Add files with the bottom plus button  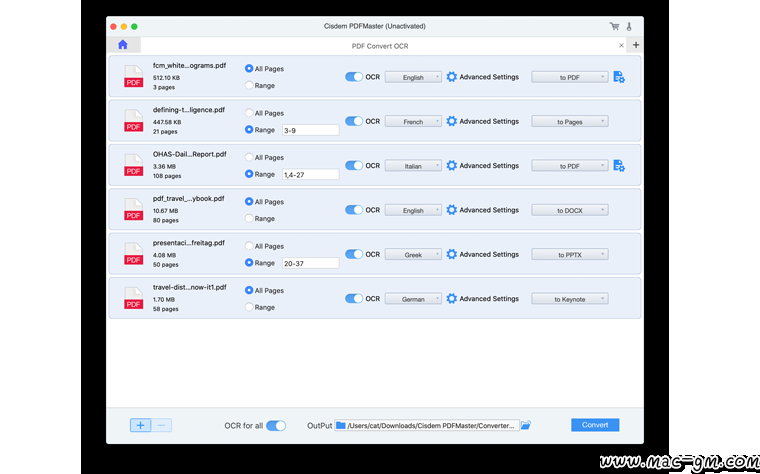[141, 425]
